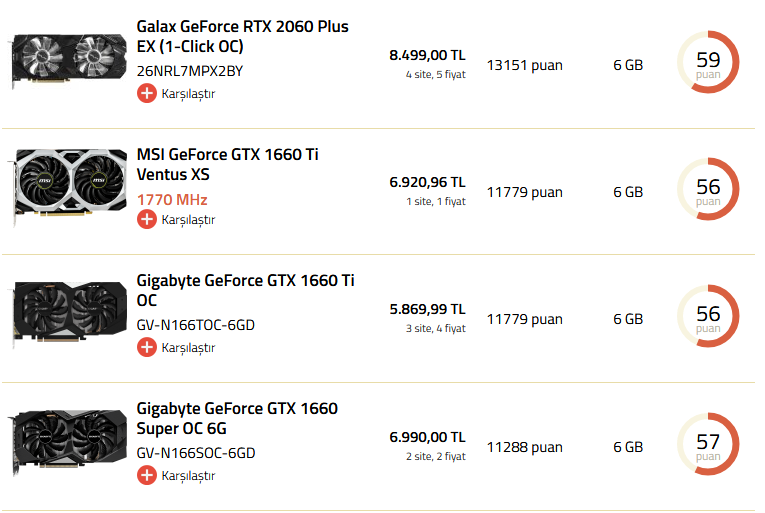Click the 59 puan score circle

coord(708,62)
